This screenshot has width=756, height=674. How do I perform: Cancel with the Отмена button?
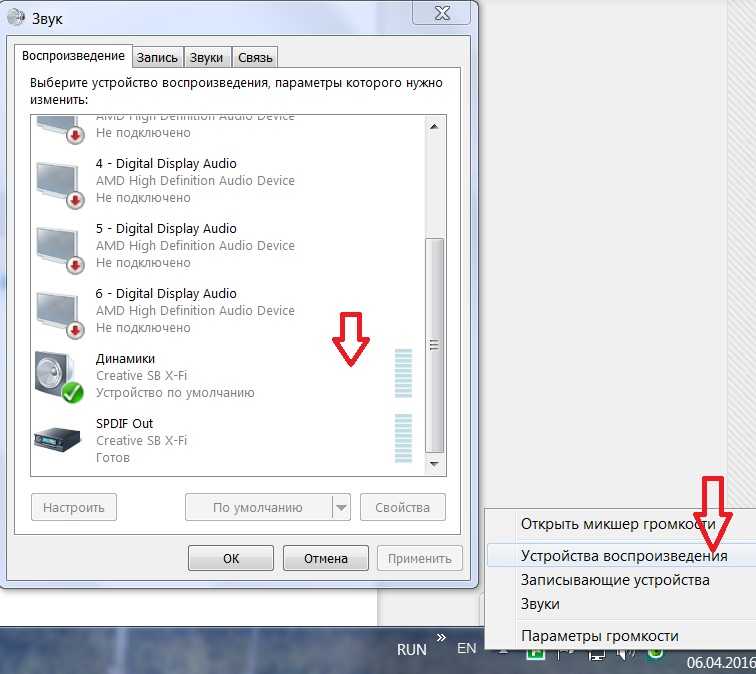click(326, 558)
